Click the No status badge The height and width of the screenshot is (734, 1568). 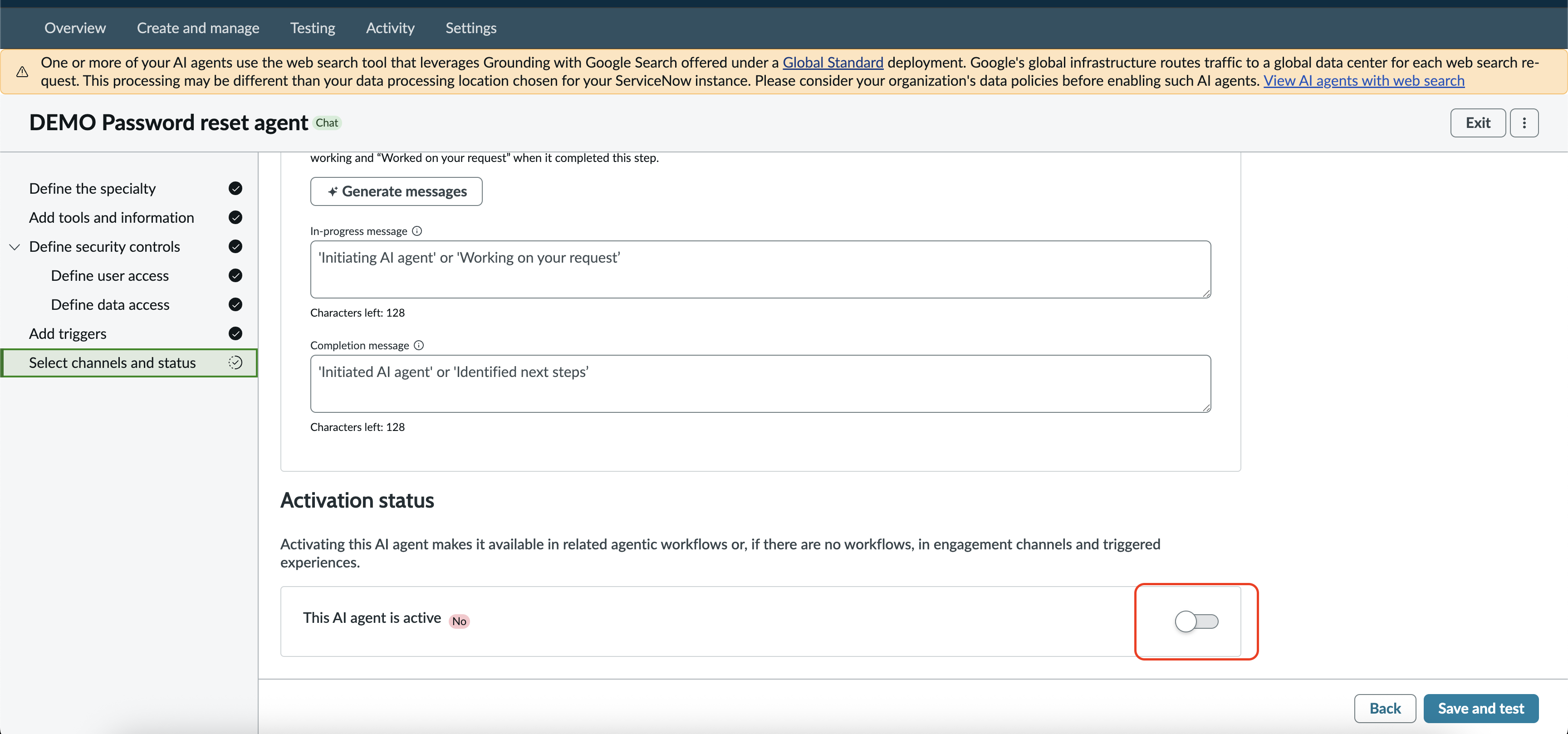click(x=459, y=621)
